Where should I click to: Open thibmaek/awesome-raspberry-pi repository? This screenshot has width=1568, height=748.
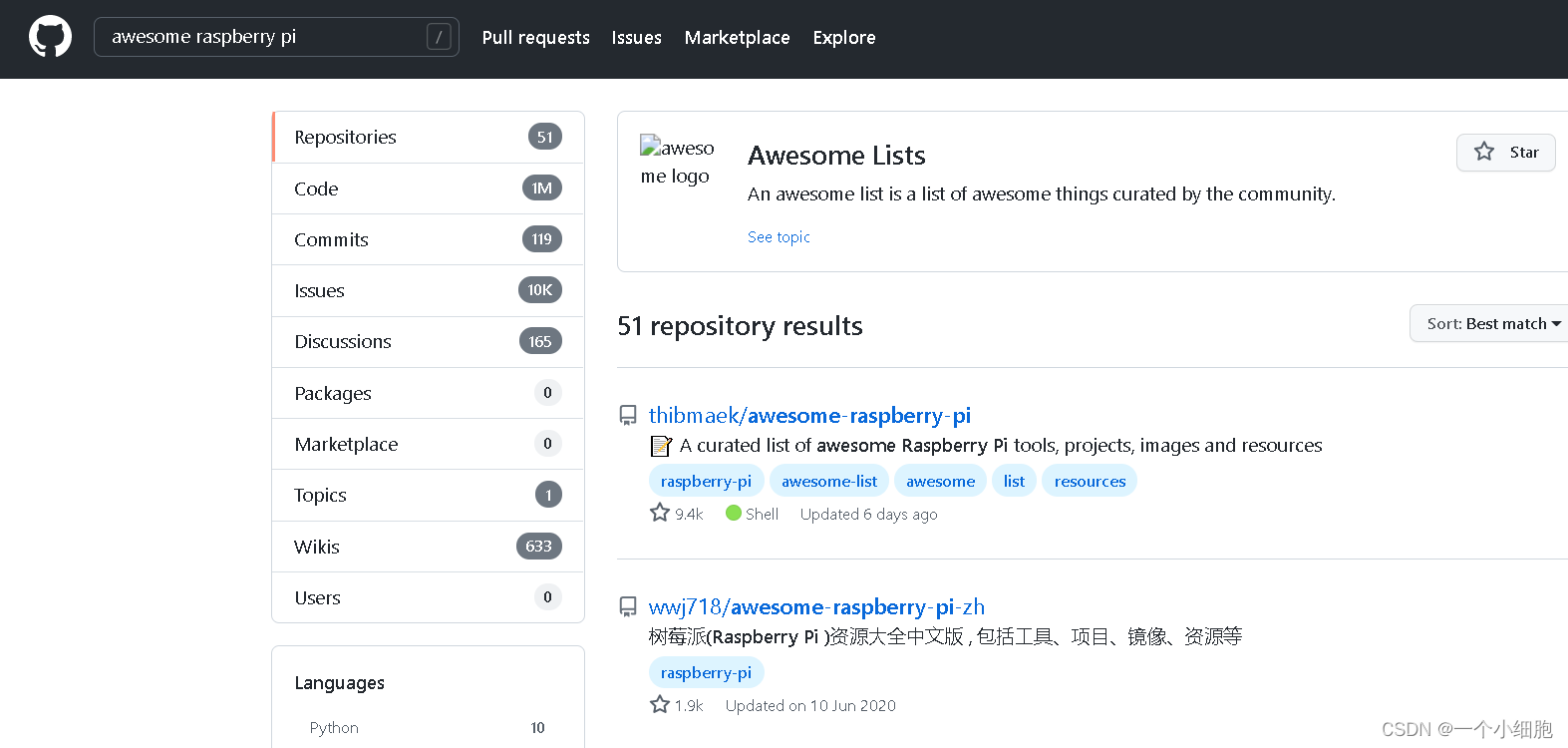pos(809,415)
